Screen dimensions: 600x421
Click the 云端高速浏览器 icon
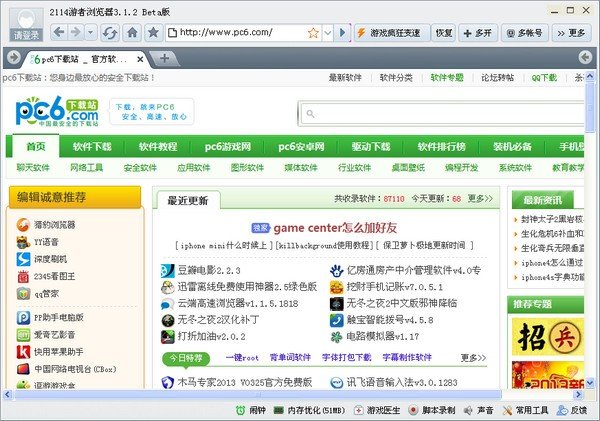point(168,304)
